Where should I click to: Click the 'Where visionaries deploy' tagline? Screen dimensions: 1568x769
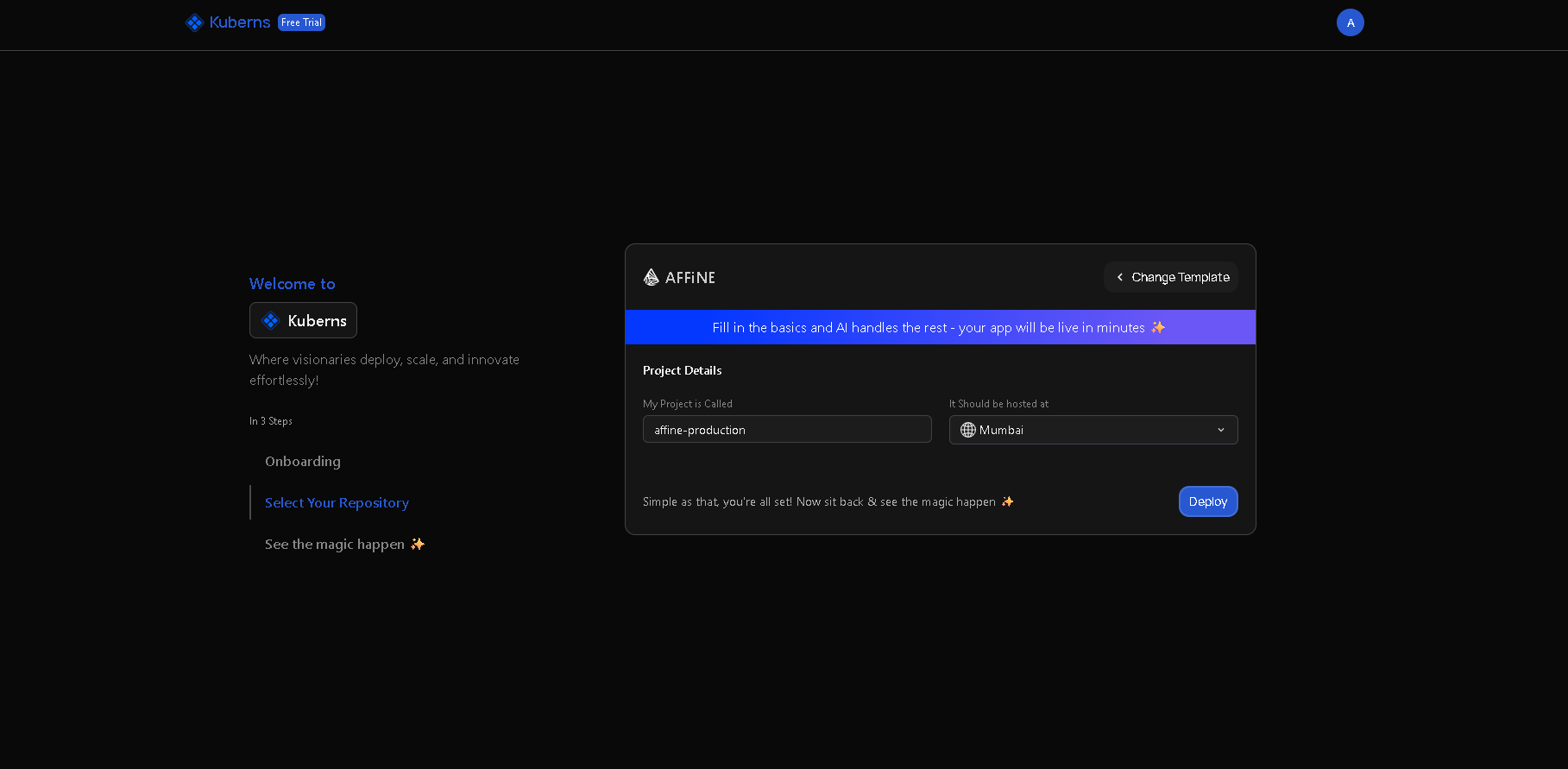[x=384, y=369]
